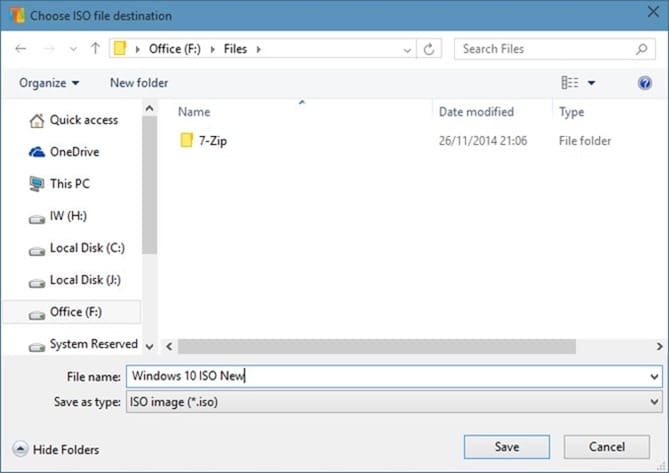Click the folder icon in address bar
Screen dimensions: 669x473
120,48
